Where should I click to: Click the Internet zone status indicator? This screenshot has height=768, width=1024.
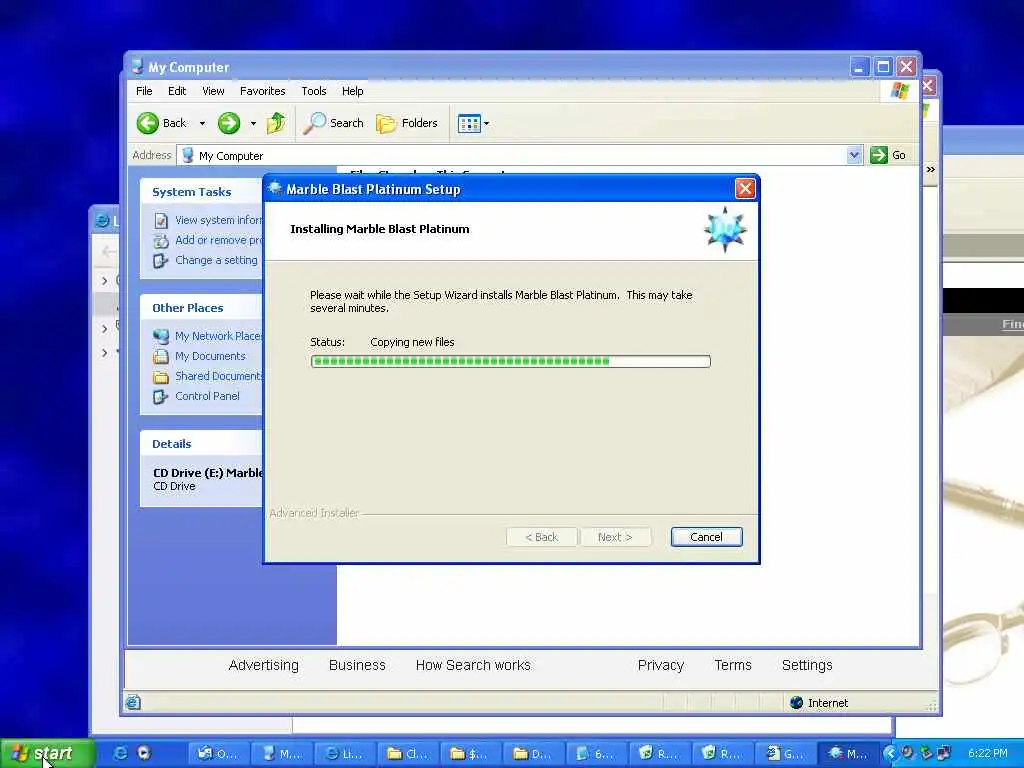click(x=819, y=703)
